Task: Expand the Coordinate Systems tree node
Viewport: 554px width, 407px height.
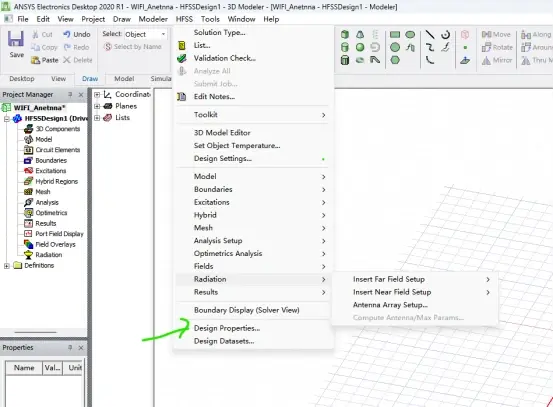Action: tap(97, 94)
